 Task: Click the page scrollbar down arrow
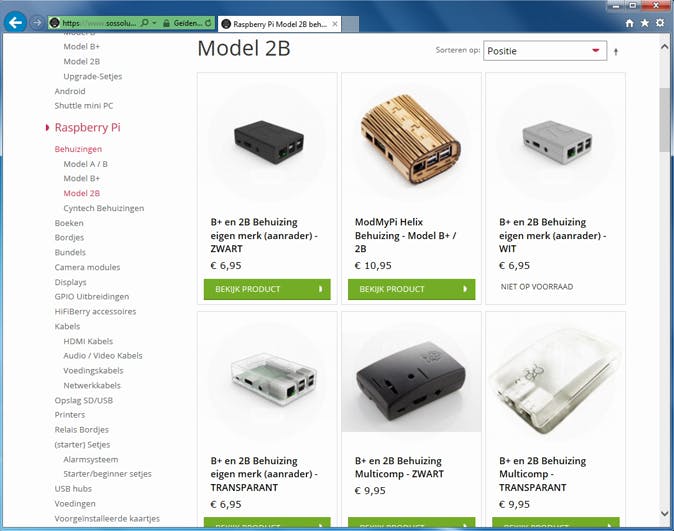pyautogui.click(x=664, y=513)
